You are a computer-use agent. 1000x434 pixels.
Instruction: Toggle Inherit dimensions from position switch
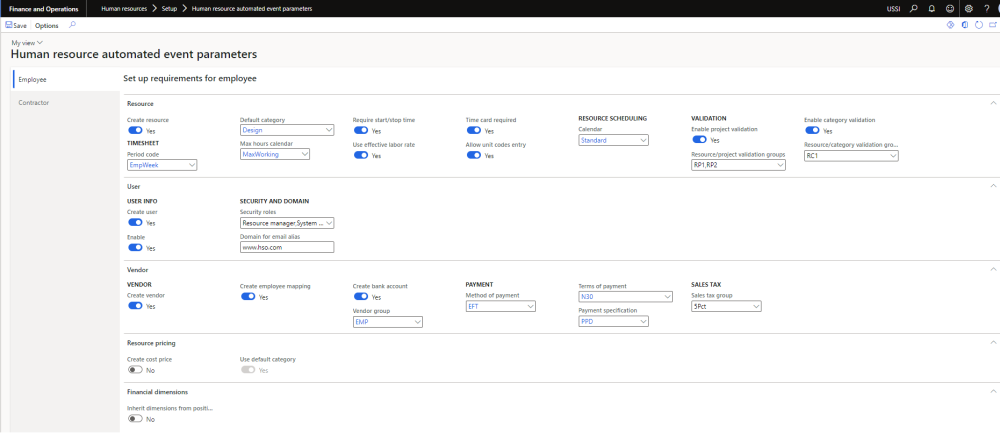click(x=136, y=419)
